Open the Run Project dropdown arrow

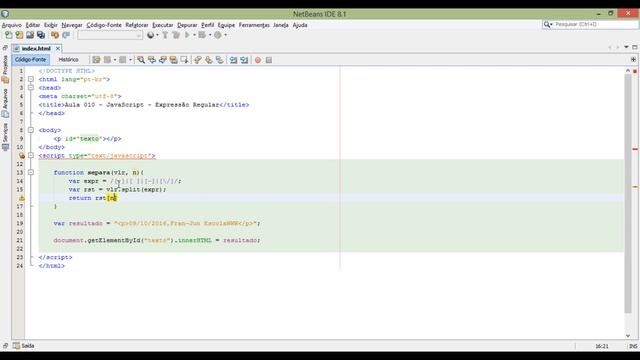coord(194,35)
